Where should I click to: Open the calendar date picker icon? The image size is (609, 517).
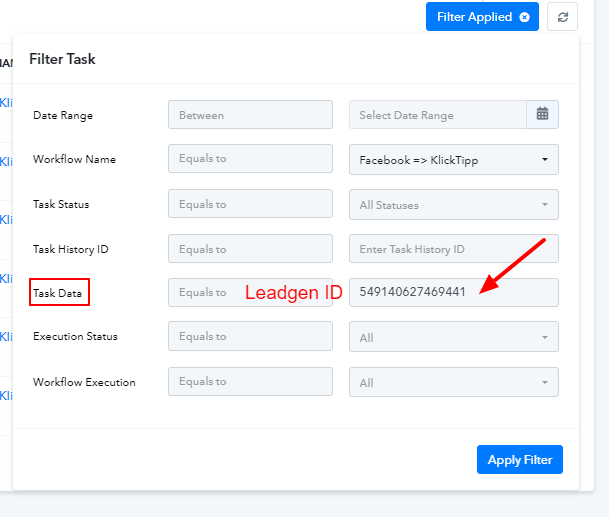[542, 115]
